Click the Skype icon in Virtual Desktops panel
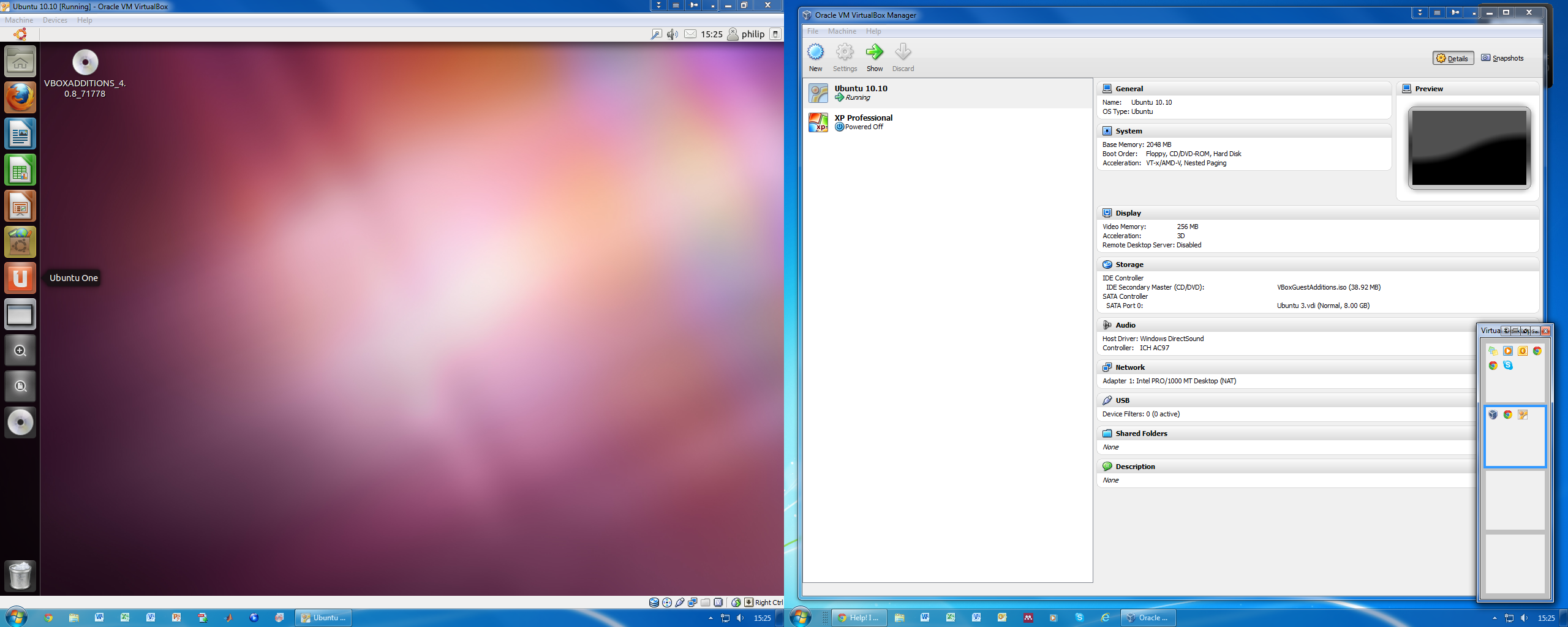This screenshot has width=1568, height=627. (1508, 366)
